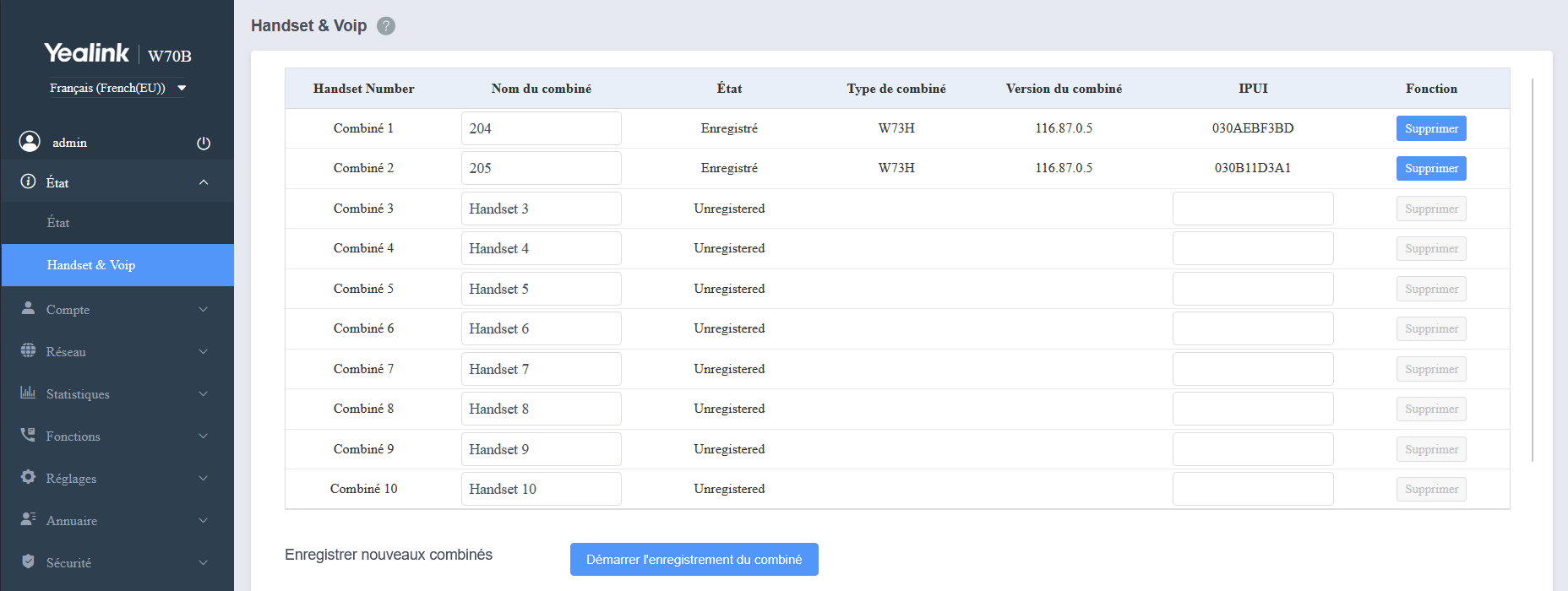Click the Réglages gear icon
Image resolution: width=1568 pixels, height=591 pixels.
pos(28,477)
